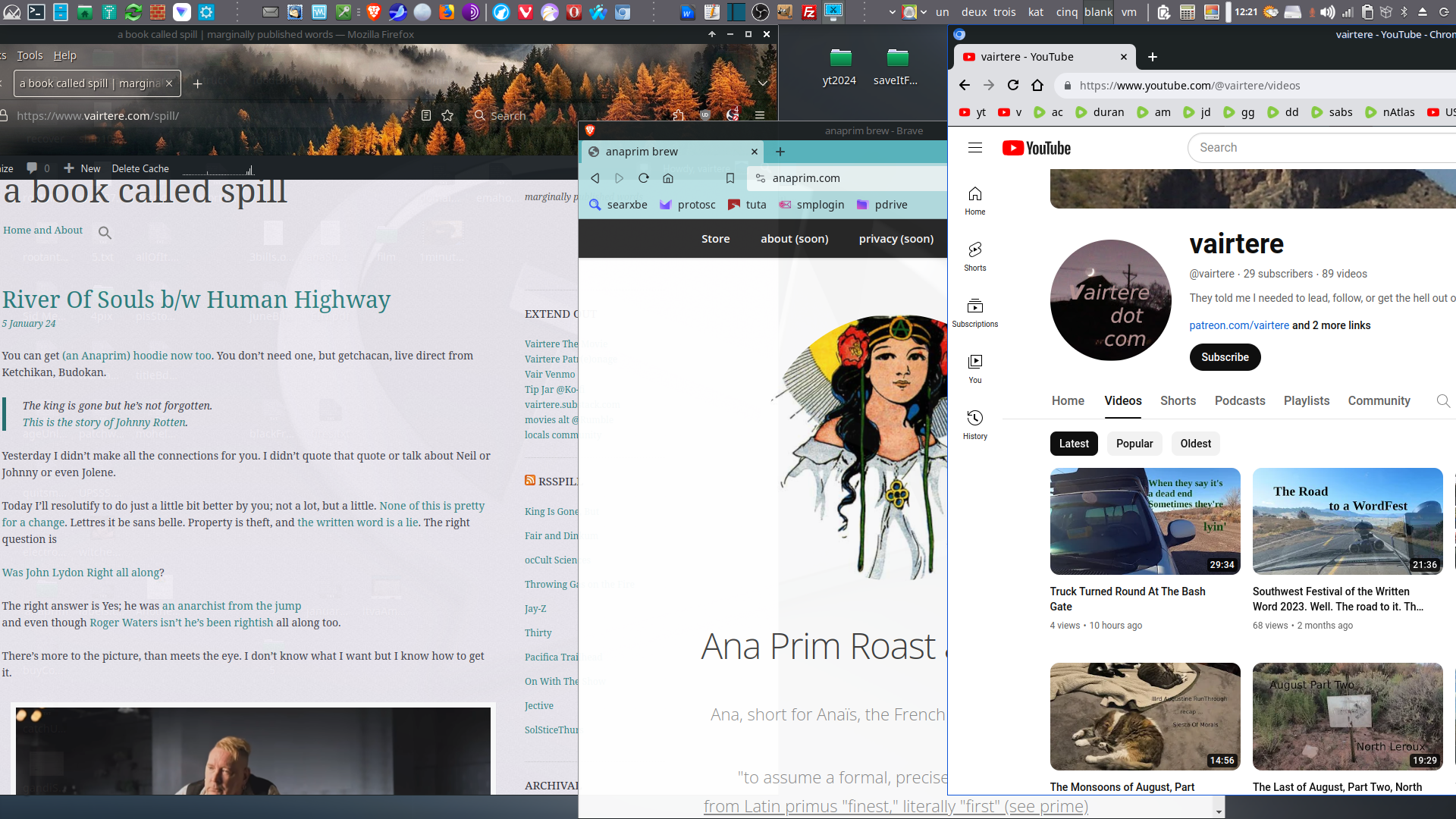Open Firefox list all tabs dropdown arrow
This screenshot has width=1456, height=819.
[x=763, y=83]
